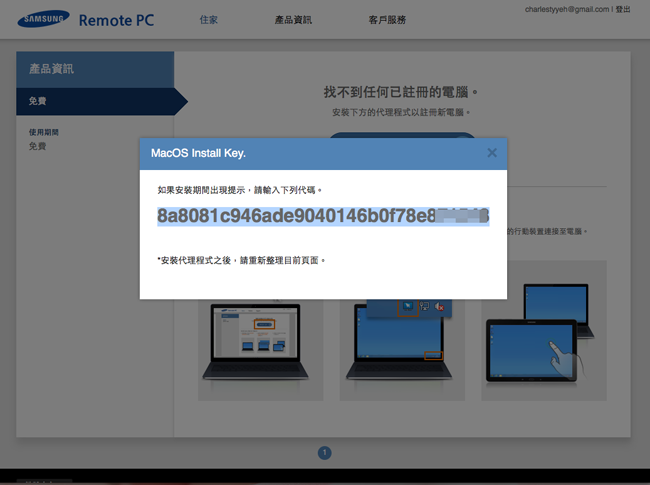Click the 安裝代理程式之後 refresh note
650x485 pixels.
pos(241,260)
